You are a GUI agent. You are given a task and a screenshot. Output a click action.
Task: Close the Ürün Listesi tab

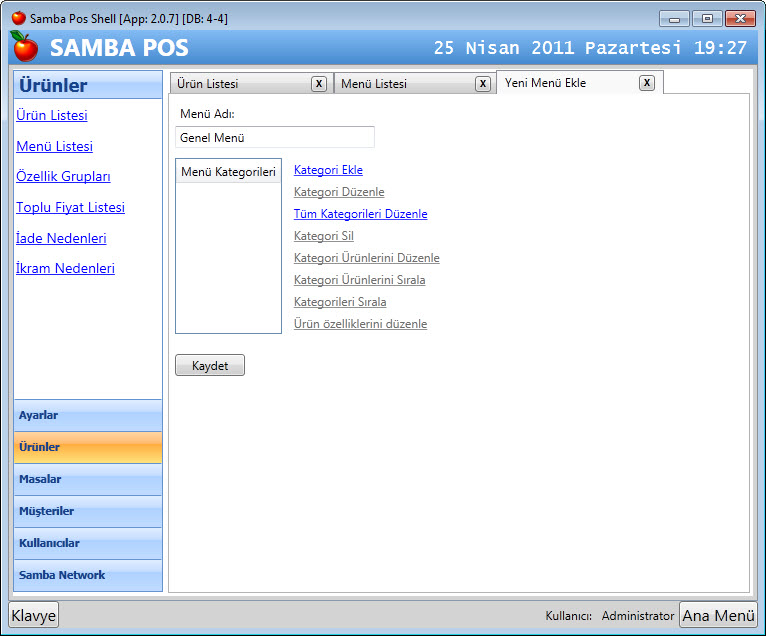click(318, 84)
